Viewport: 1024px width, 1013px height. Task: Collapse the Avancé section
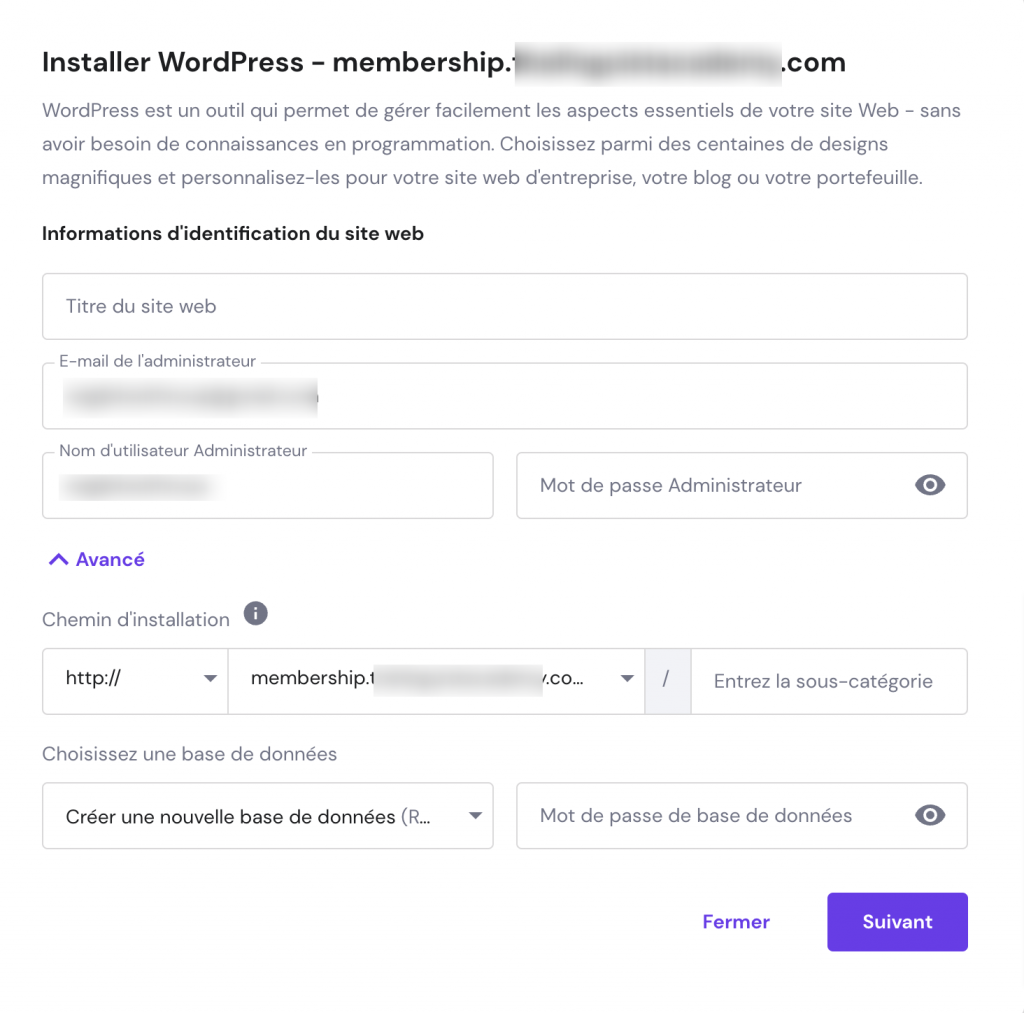coord(95,558)
